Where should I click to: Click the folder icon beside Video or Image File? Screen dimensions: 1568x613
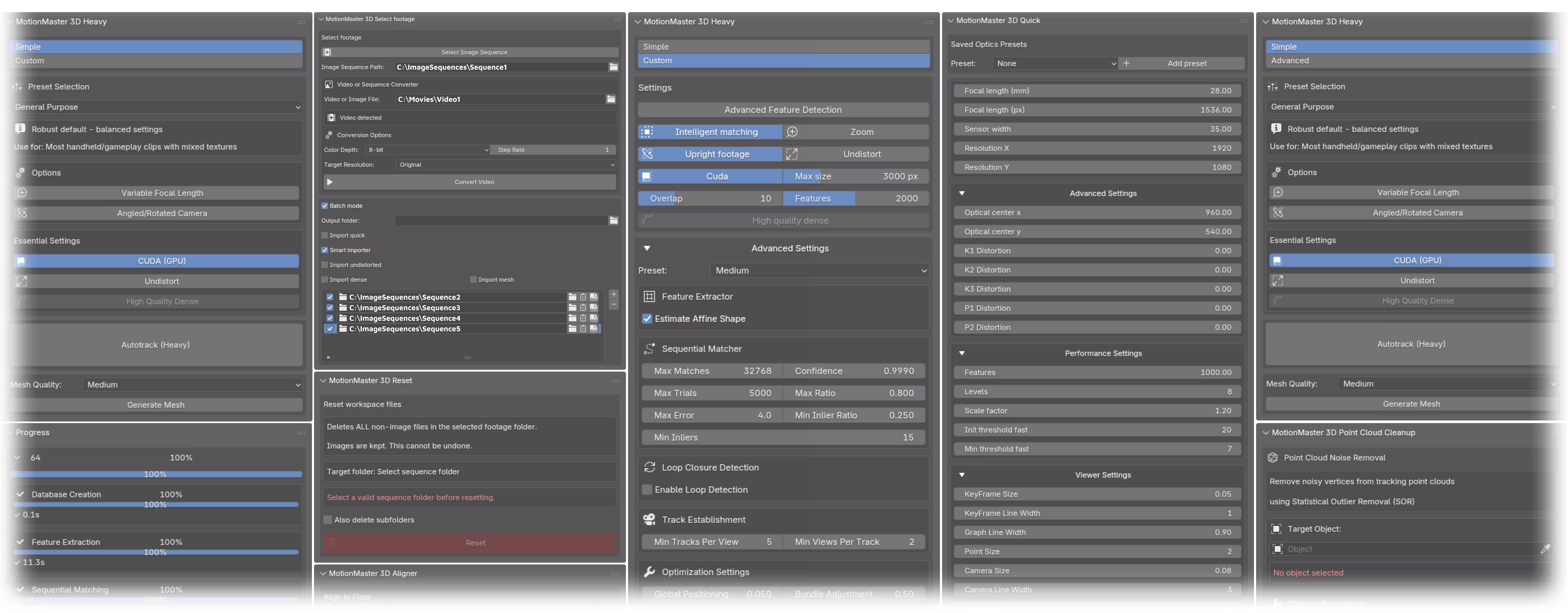611,99
